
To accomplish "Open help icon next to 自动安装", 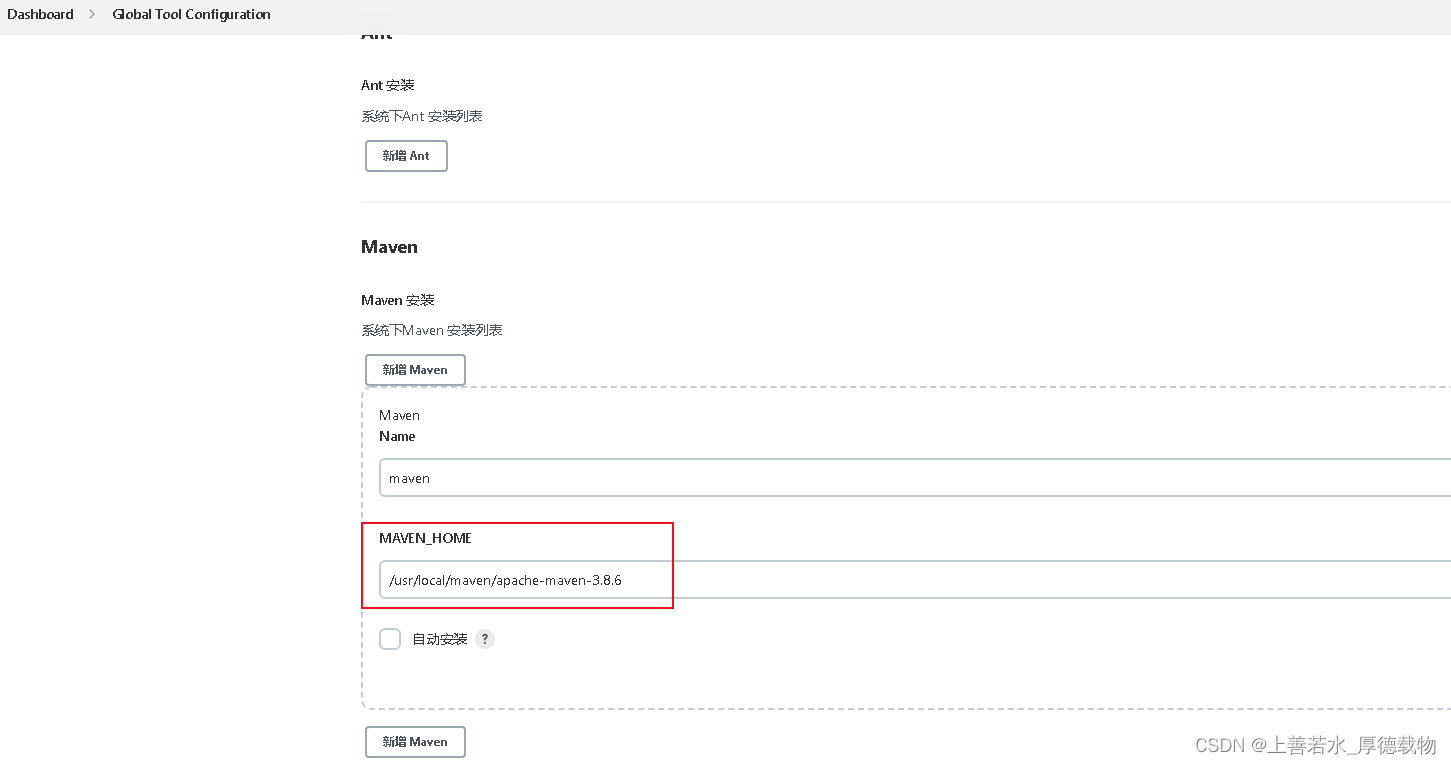I will click(485, 639).
